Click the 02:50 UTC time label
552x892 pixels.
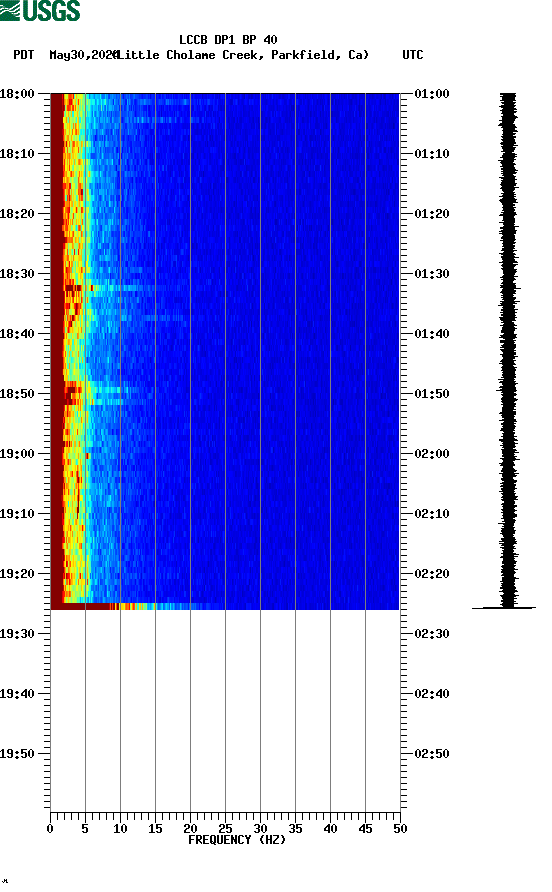click(432, 754)
